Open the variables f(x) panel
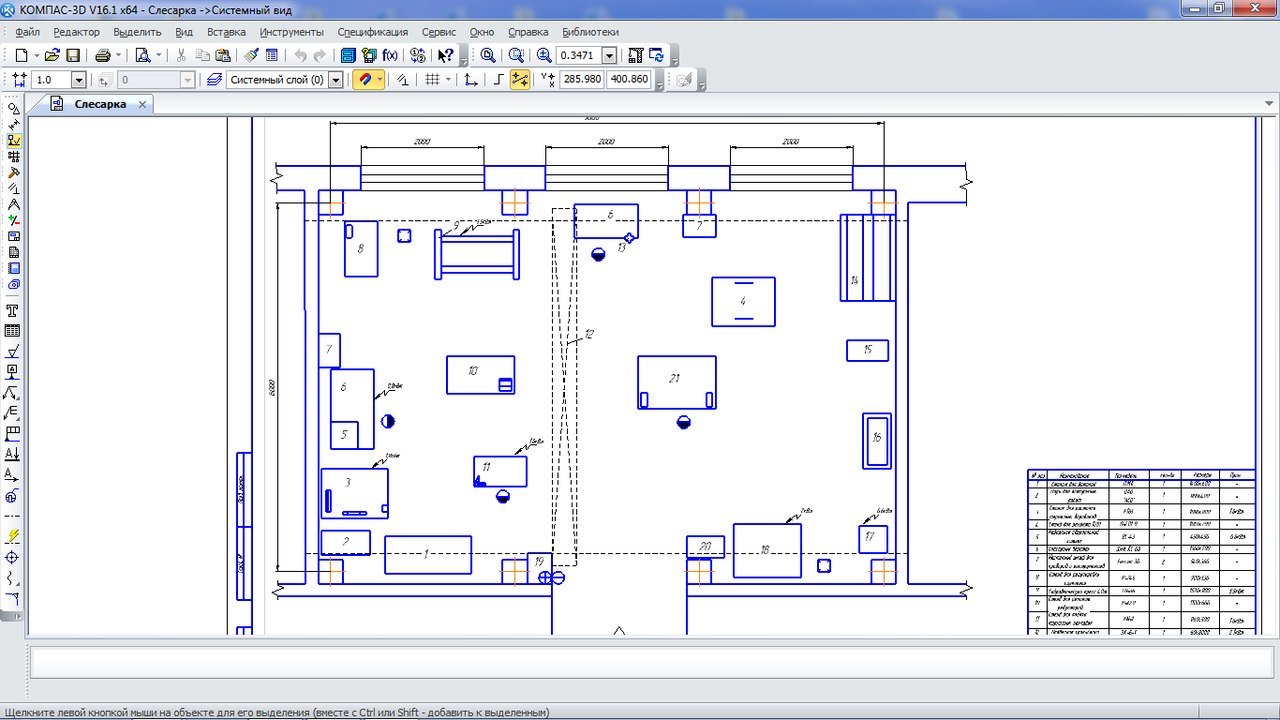 coord(390,56)
